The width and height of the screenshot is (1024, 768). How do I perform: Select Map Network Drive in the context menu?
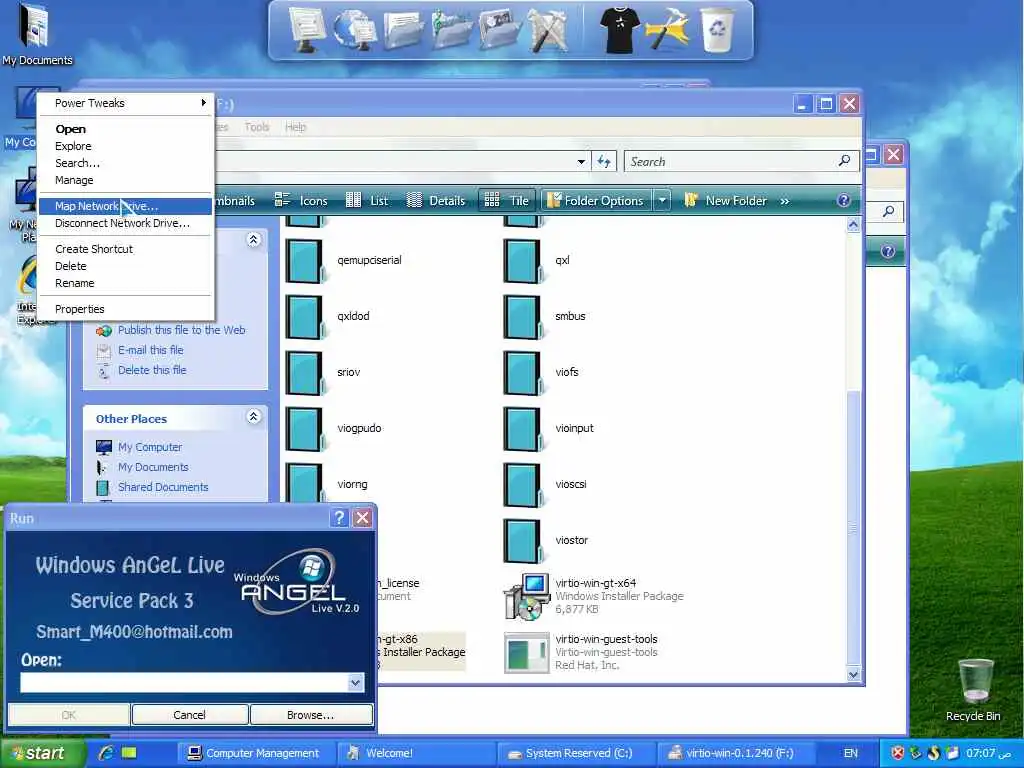coord(125,206)
